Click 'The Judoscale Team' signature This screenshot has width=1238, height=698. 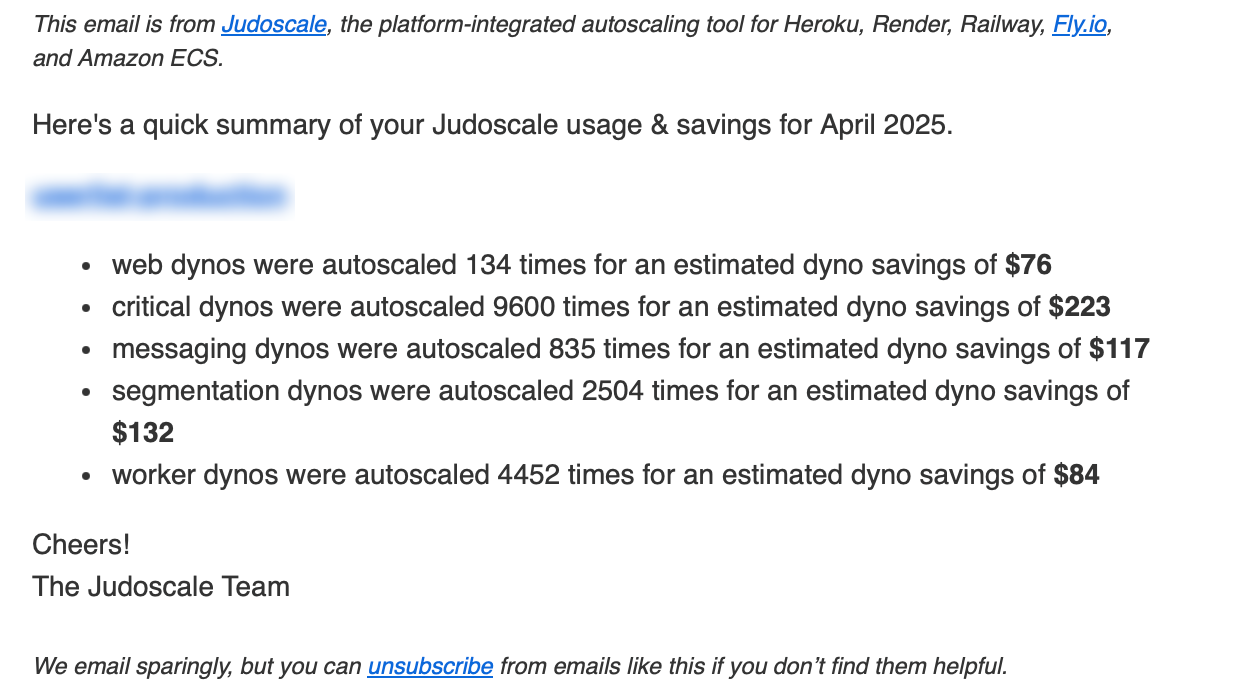[161, 587]
